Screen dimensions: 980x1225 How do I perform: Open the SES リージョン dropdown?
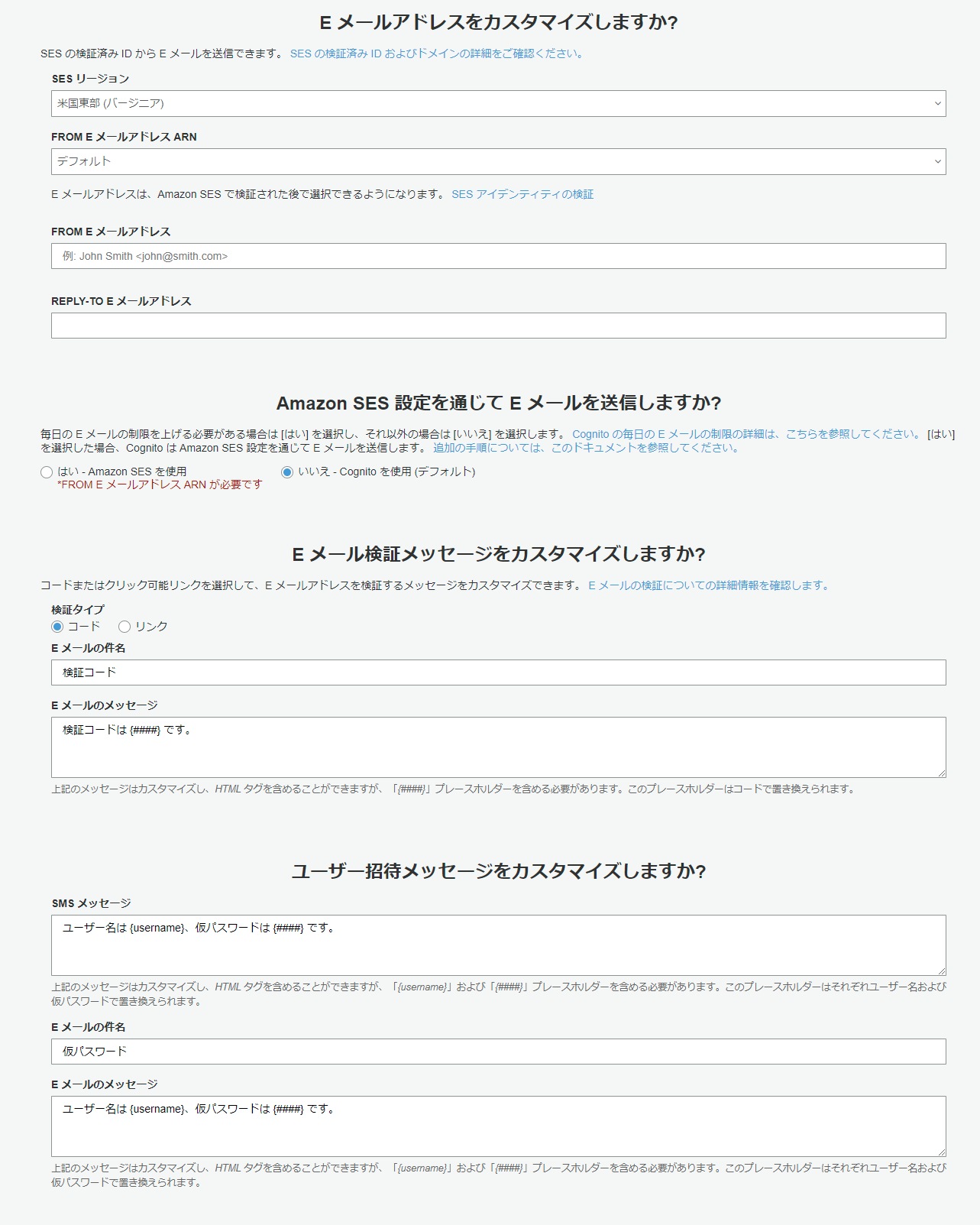tap(498, 104)
